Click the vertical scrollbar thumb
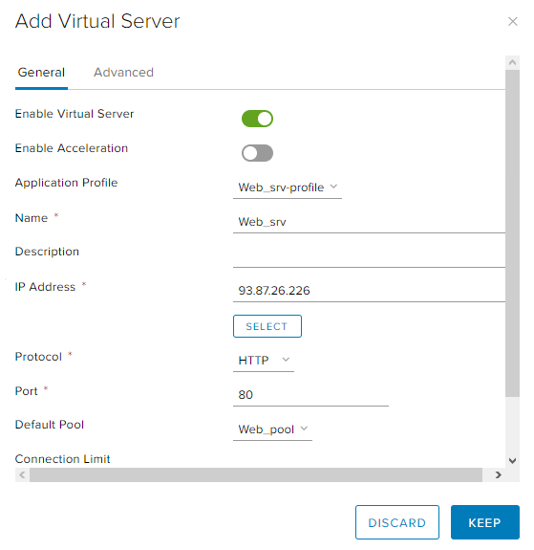Image resolution: width=534 pixels, height=550 pixels. (x=512, y=233)
